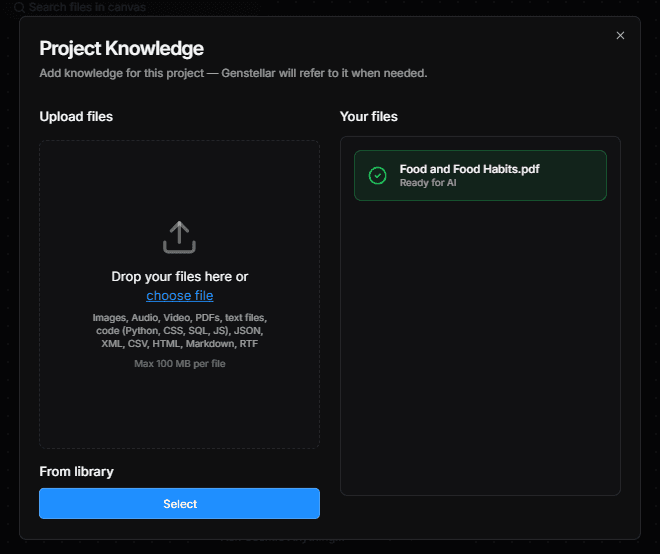Click the 'Your files' heading

click(369, 117)
